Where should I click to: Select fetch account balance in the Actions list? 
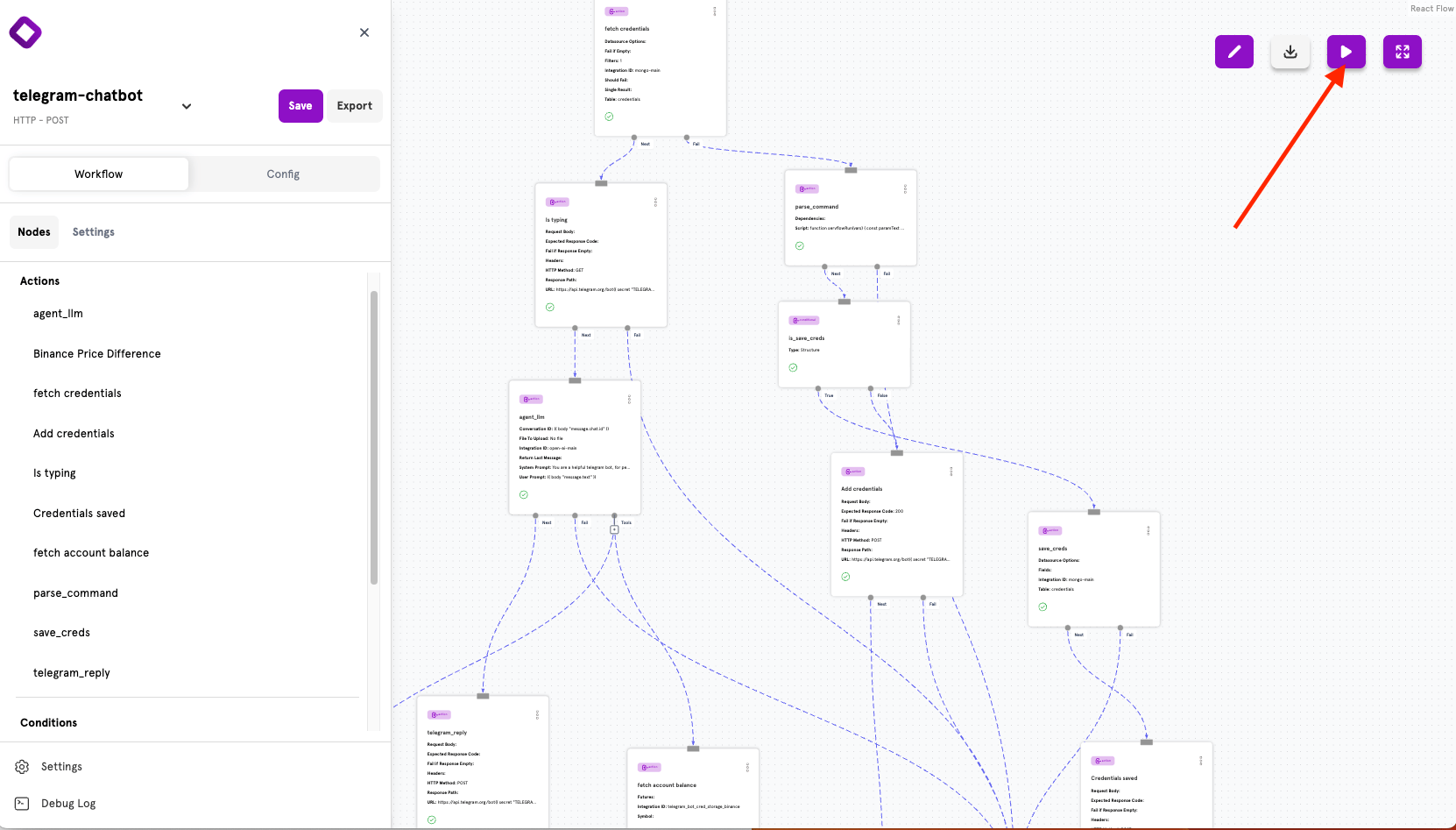point(91,553)
